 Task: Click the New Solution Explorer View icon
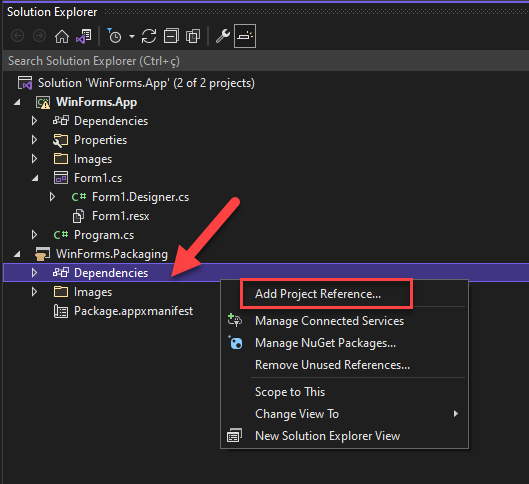(x=235, y=436)
